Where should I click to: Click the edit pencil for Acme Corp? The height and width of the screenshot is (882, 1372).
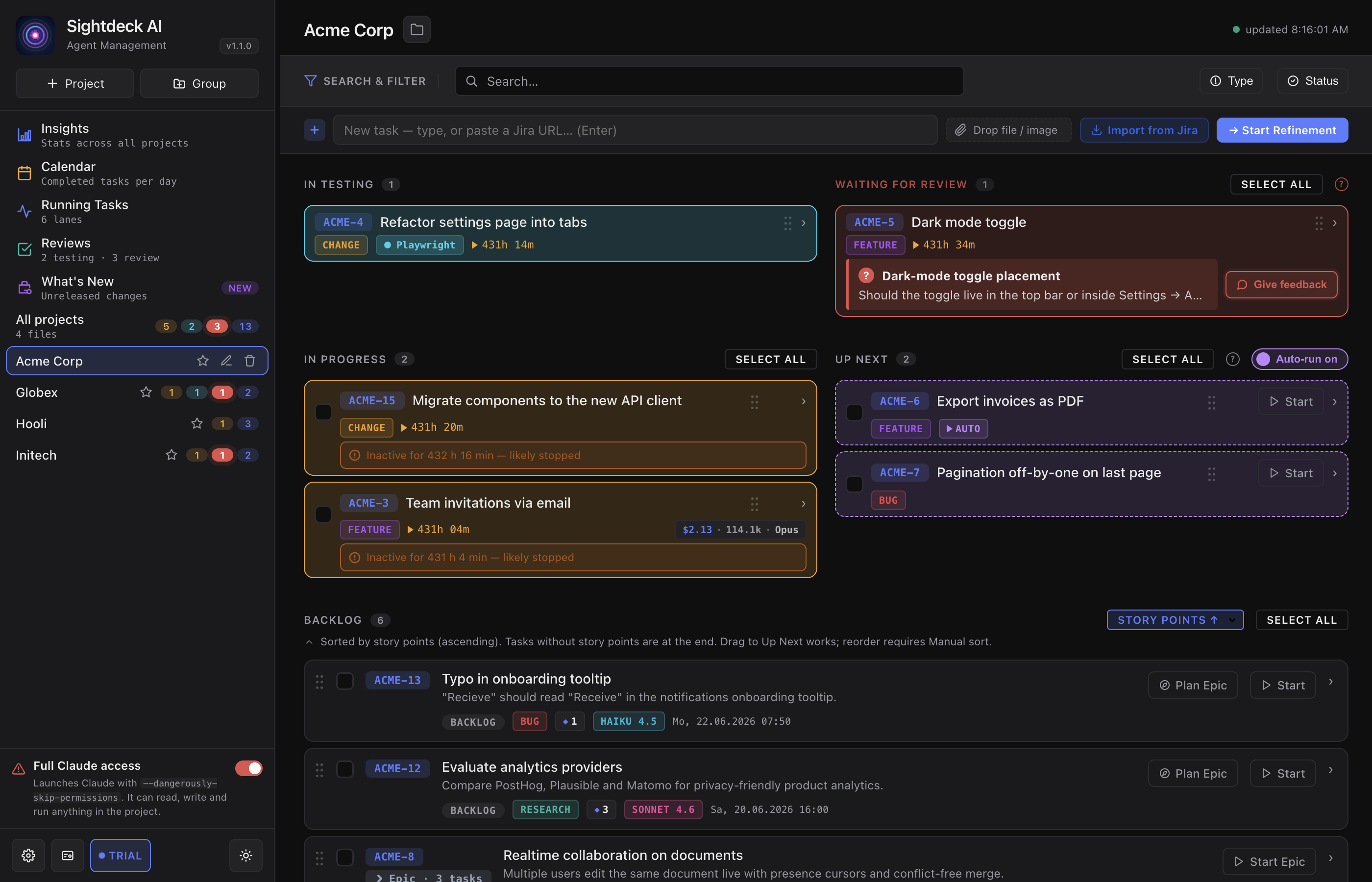[226, 361]
